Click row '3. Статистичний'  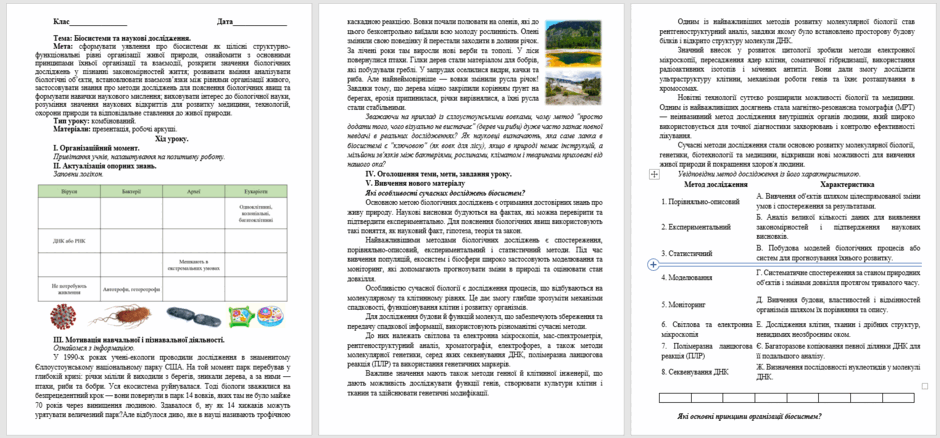(686, 254)
